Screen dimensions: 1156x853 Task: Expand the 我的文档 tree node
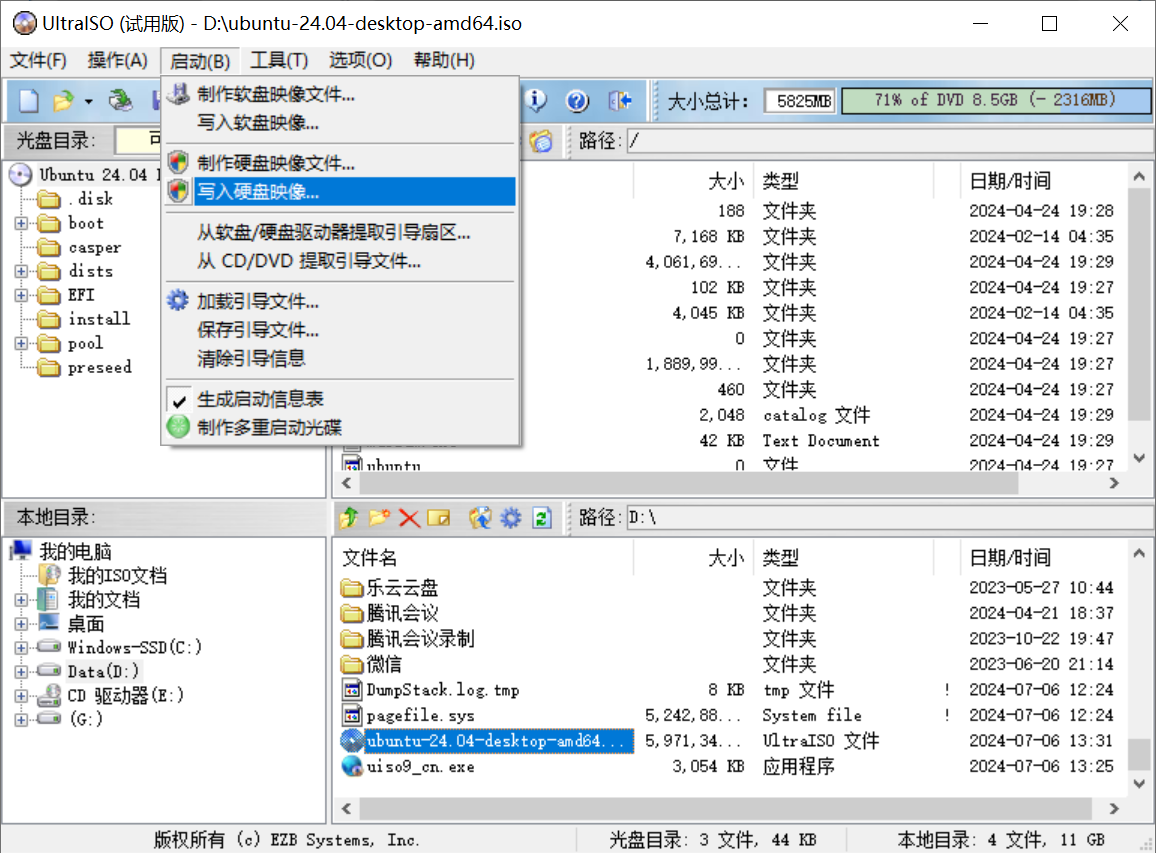[21, 599]
